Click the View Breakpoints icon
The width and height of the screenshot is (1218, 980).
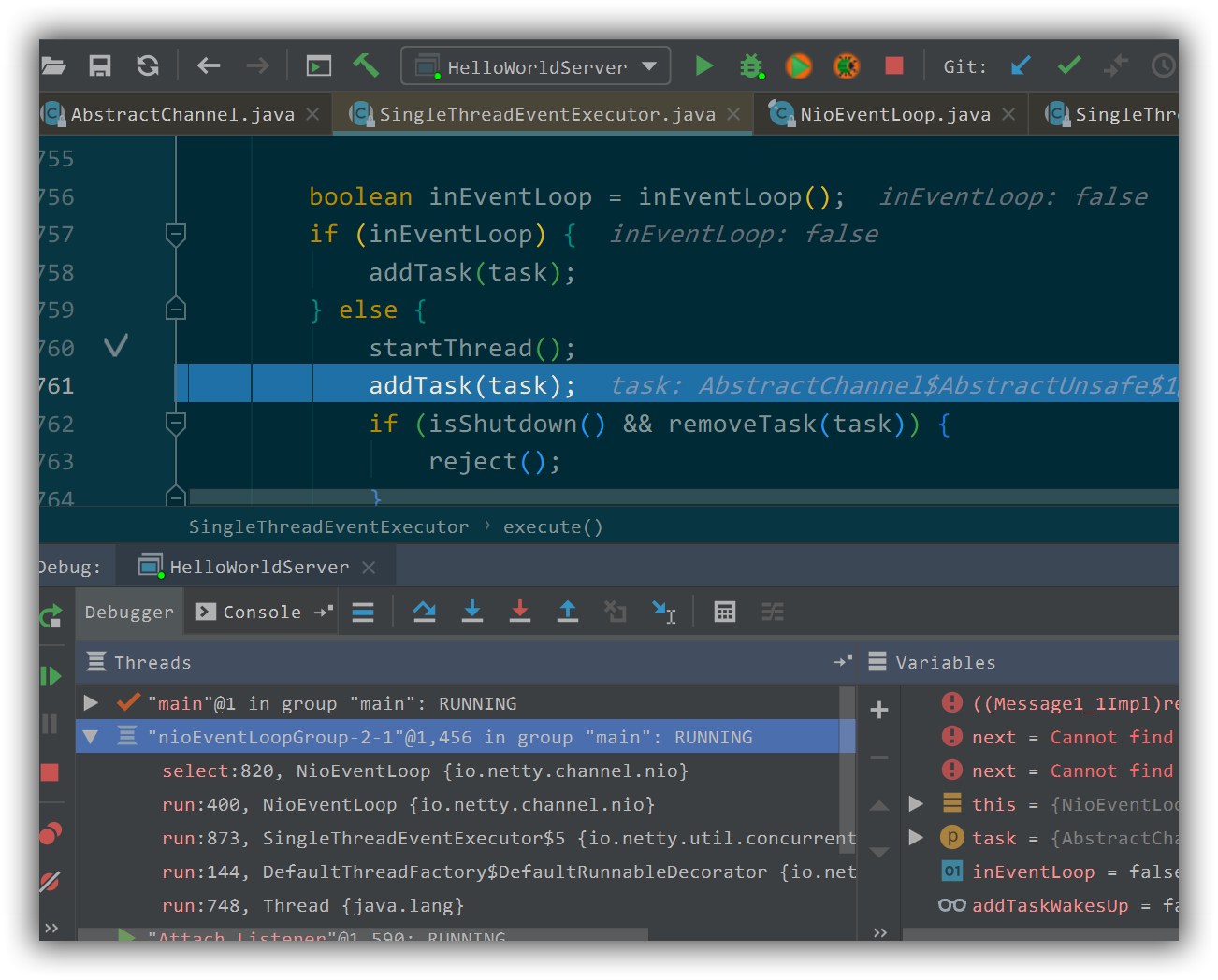(51, 832)
